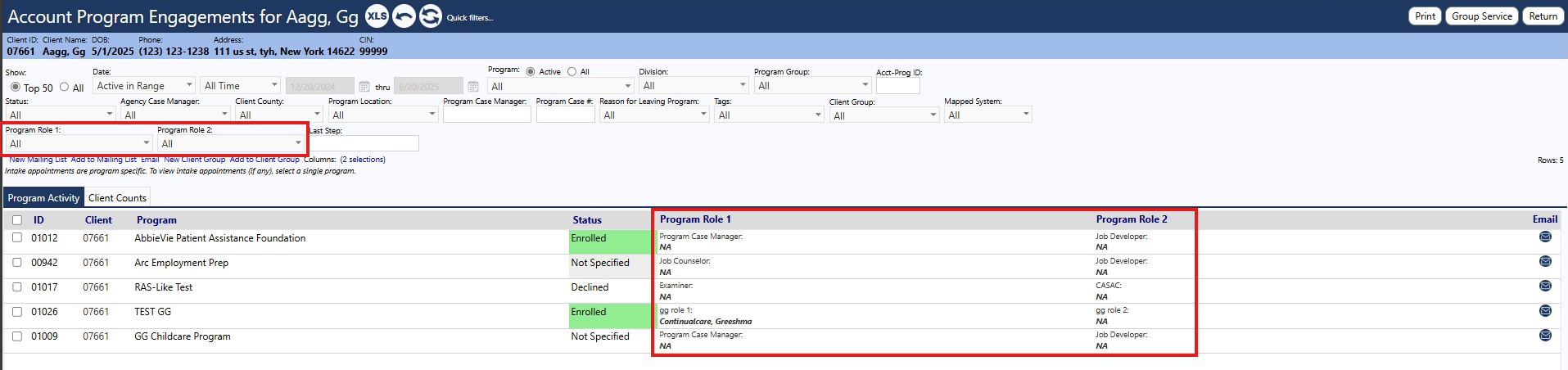Viewport: 1568px width, 370px height.
Task: Sort by the Program column header
Action: [156, 220]
